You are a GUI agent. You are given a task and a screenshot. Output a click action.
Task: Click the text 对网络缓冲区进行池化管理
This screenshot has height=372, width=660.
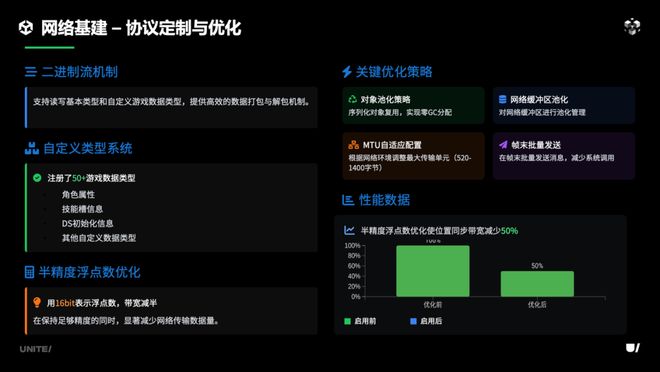[542, 112]
